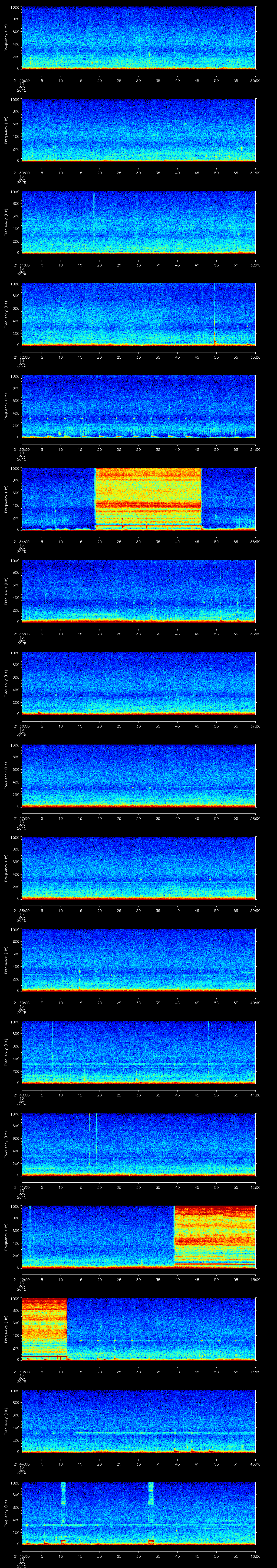Open the spectrogram panel starting at 21:40:00

[138, 1052]
